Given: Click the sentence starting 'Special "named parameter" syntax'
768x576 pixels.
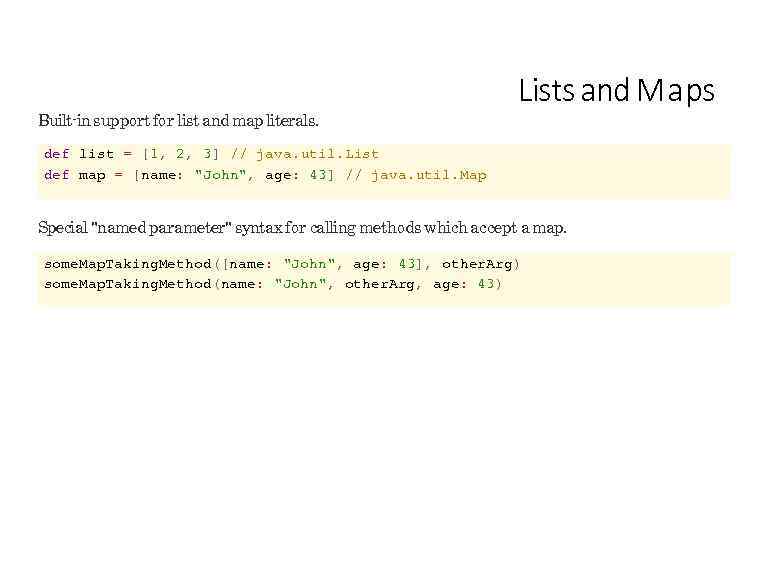Looking at the screenshot, I should pos(302,228).
